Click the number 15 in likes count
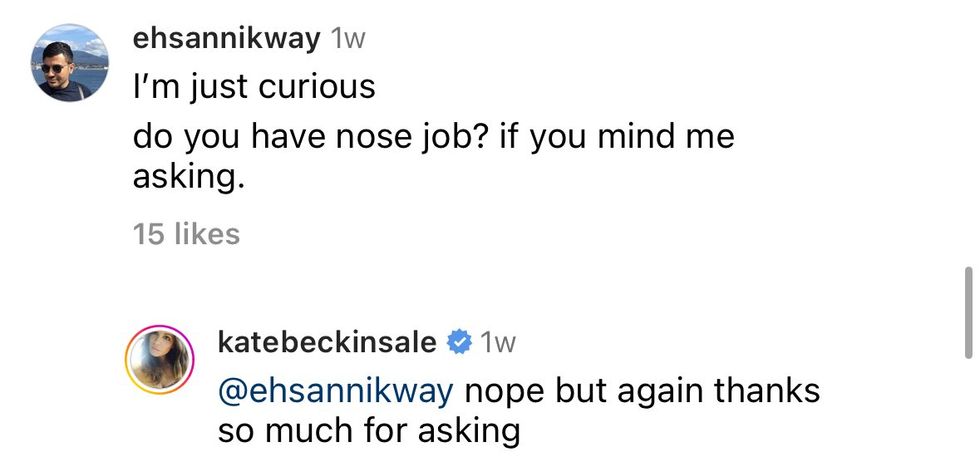Screen dimensions: 980x456 tap(150, 234)
